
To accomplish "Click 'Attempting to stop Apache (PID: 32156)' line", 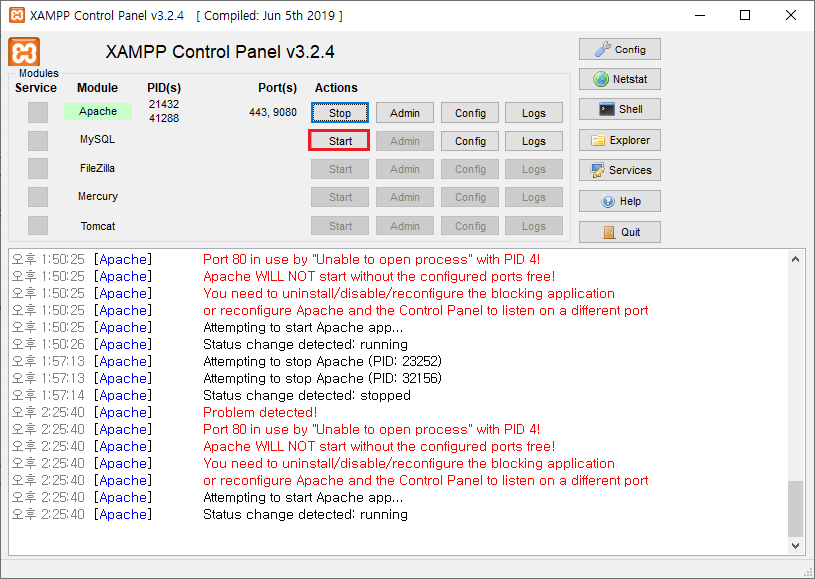I will 322,378.
